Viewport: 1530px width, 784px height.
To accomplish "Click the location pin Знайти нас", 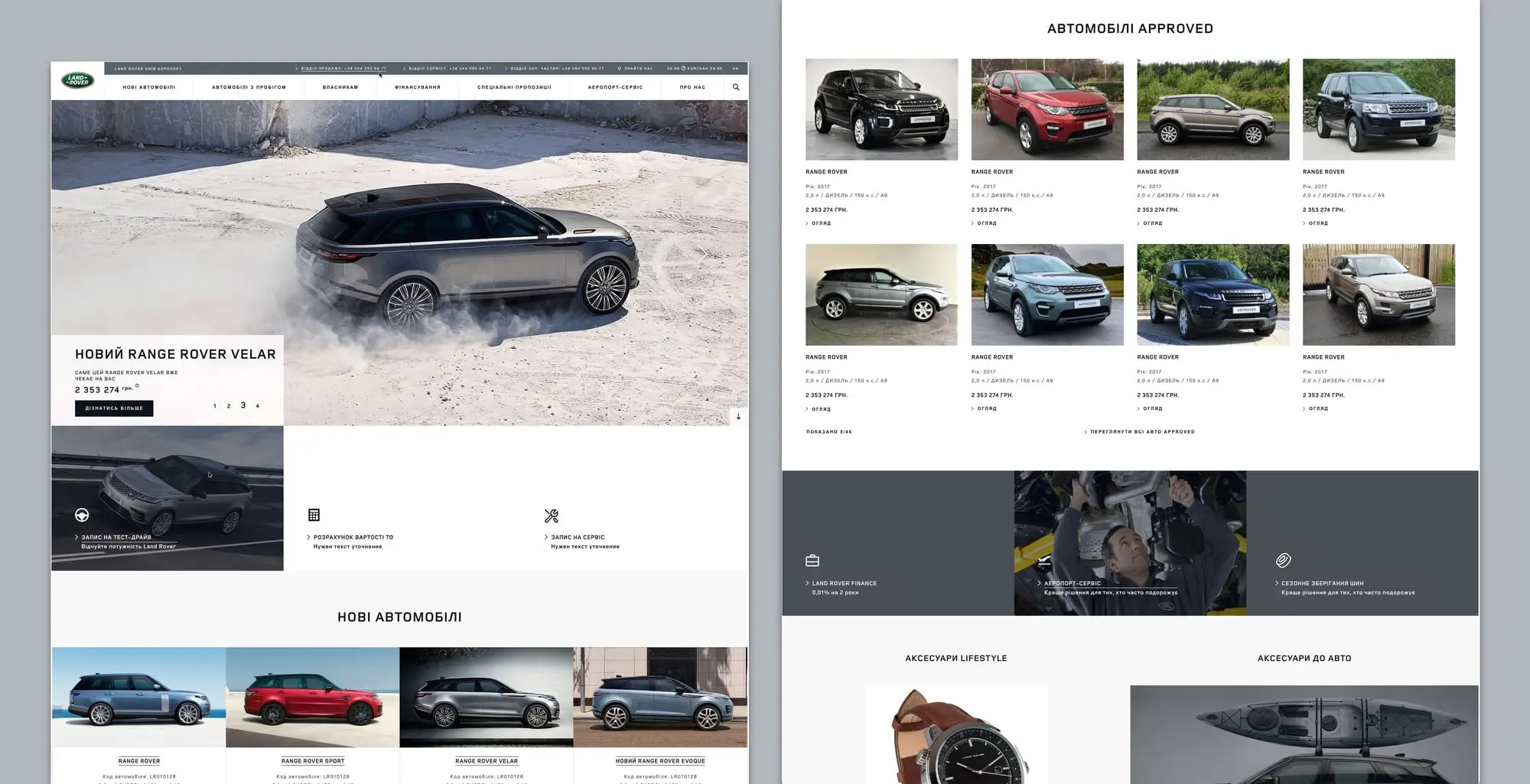I will (x=636, y=68).
